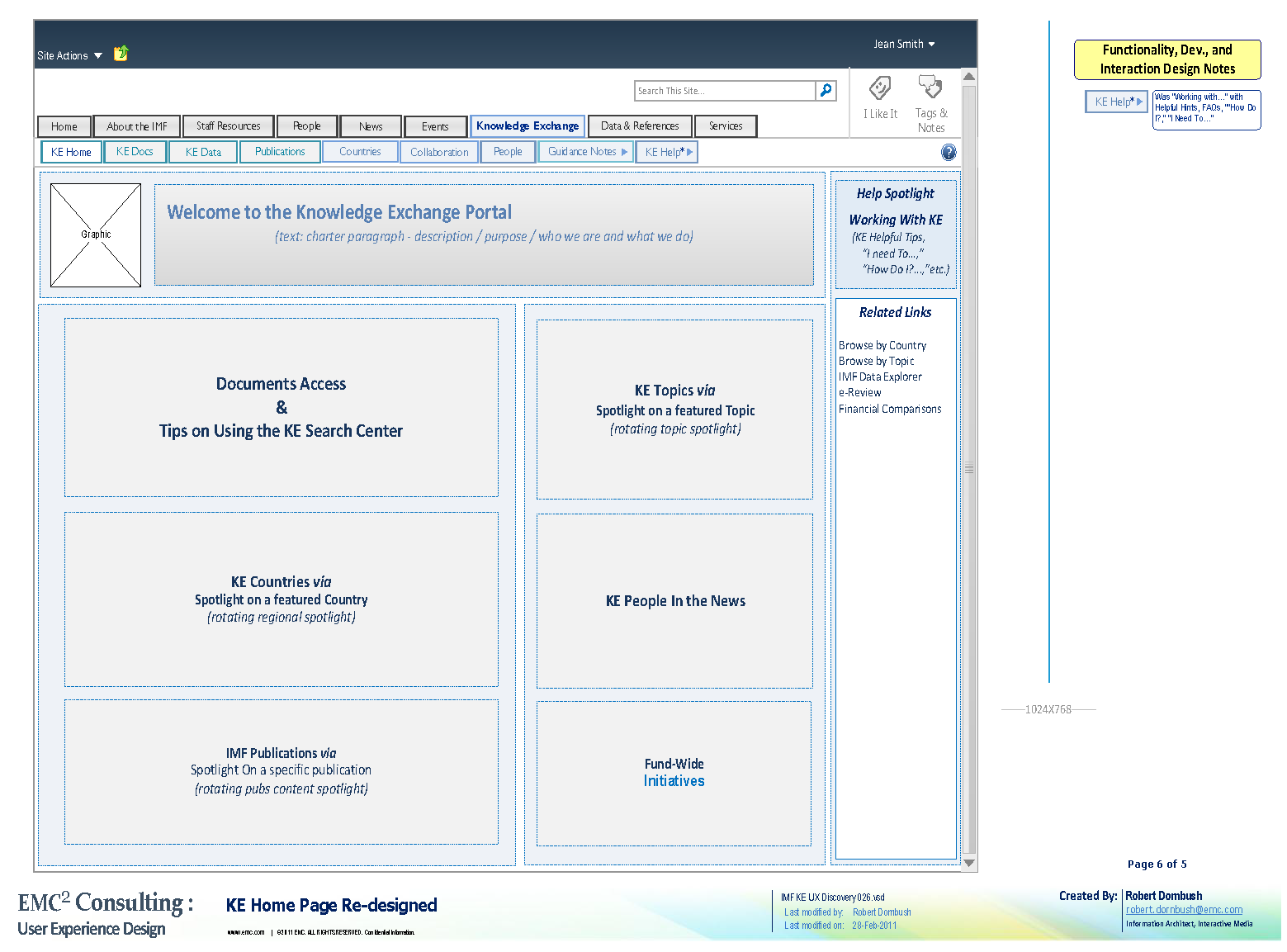Click the Graphic placeholder image

tap(96, 235)
